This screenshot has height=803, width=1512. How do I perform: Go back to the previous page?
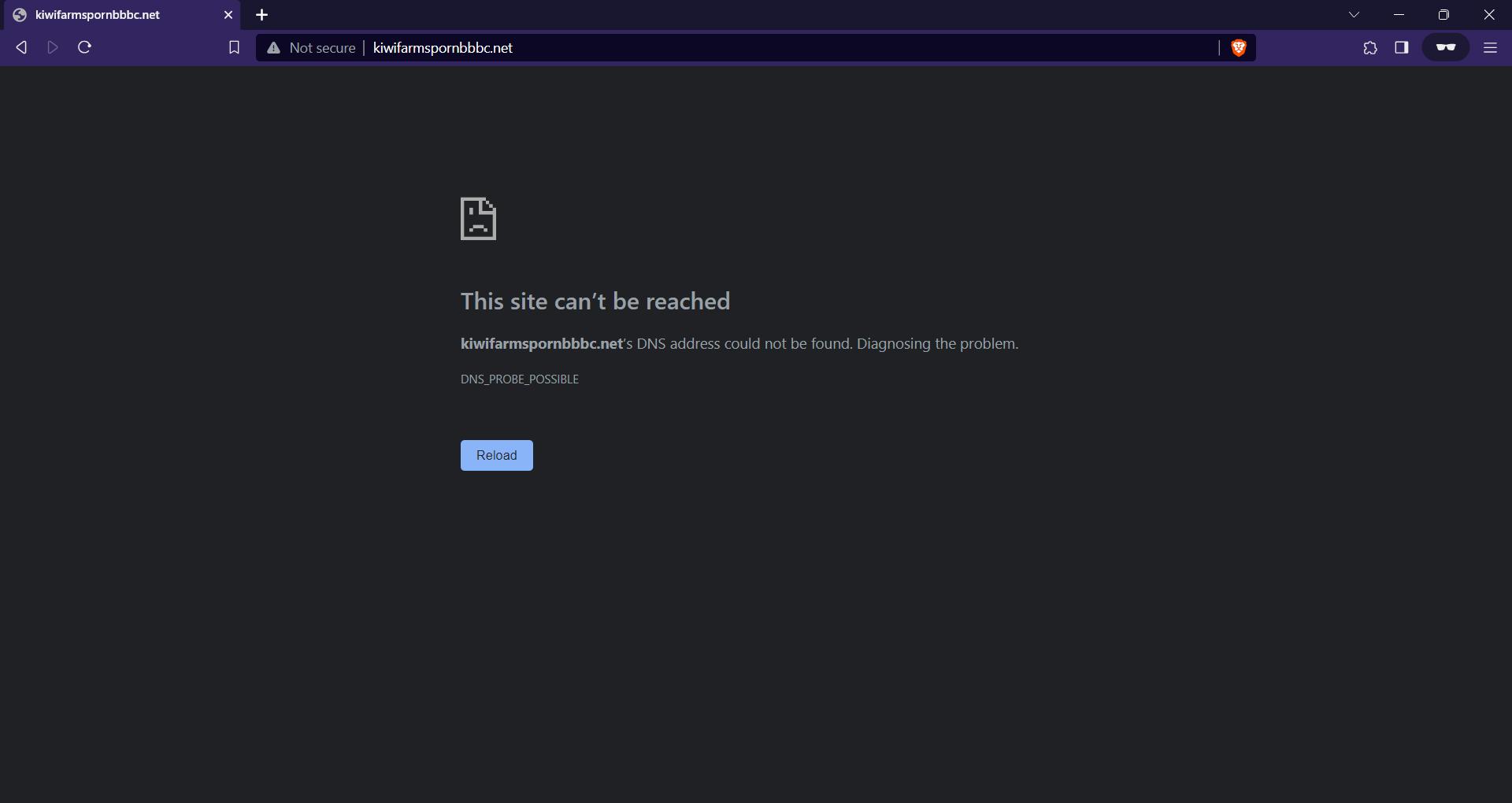pos(22,47)
